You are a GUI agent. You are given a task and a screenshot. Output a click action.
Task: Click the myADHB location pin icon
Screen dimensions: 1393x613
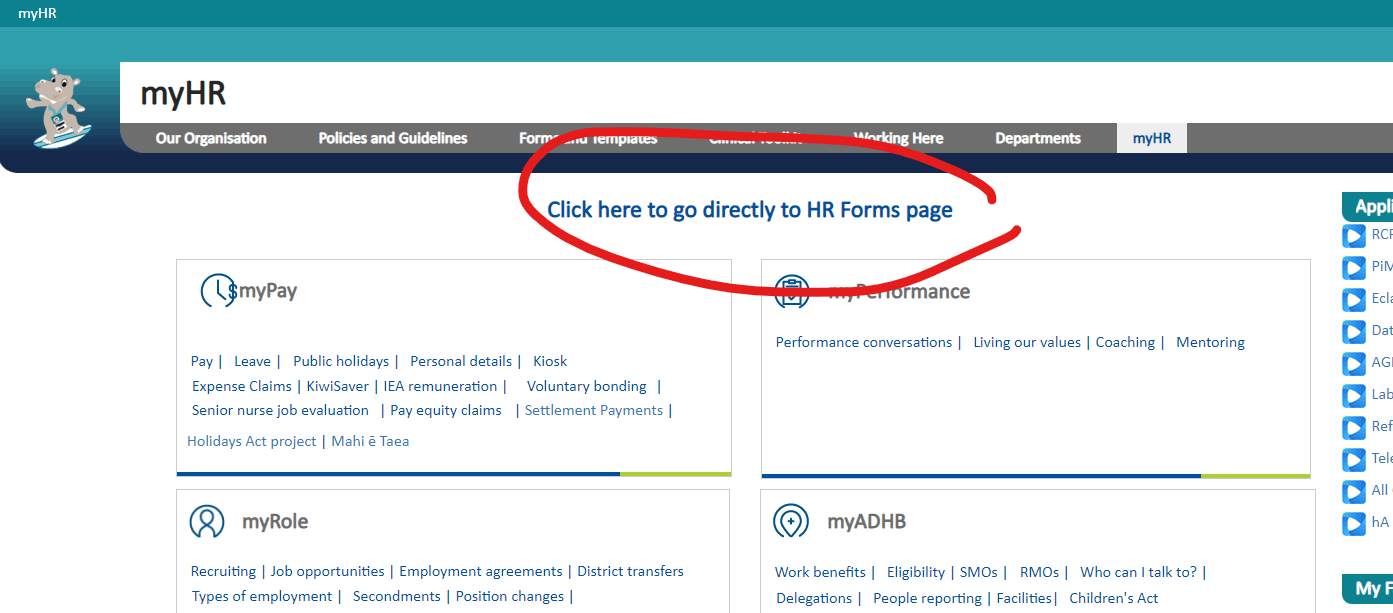click(x=791, y=522)
